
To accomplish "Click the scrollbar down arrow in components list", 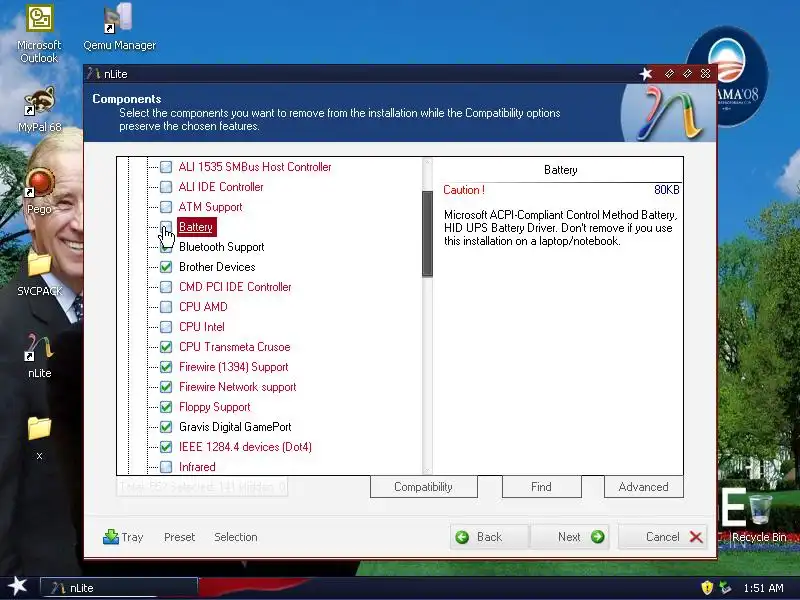I will pyautogui.click(x=428, y=470).
